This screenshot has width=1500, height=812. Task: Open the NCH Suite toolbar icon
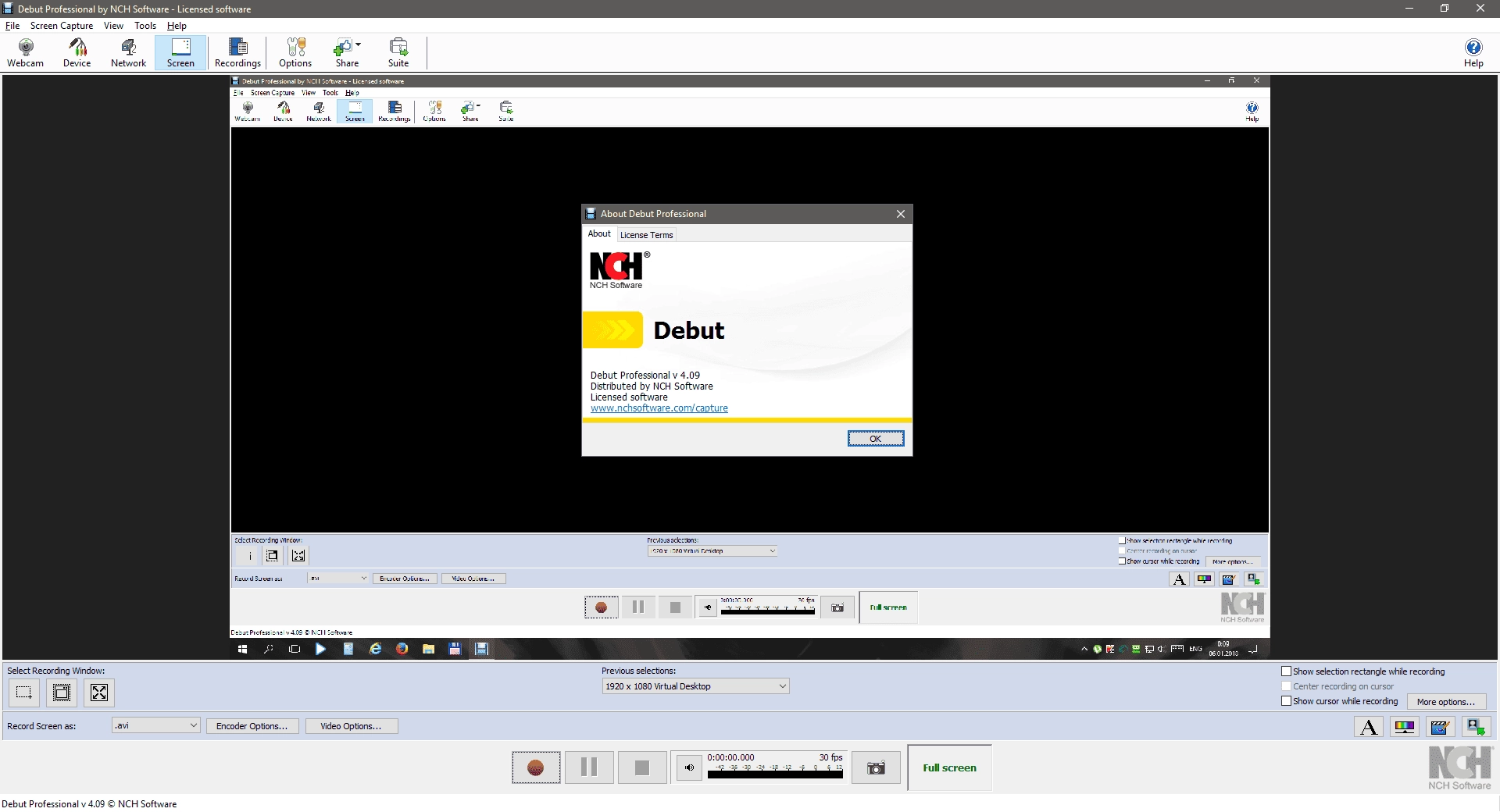pyautogui.click(x=398, y=53)
